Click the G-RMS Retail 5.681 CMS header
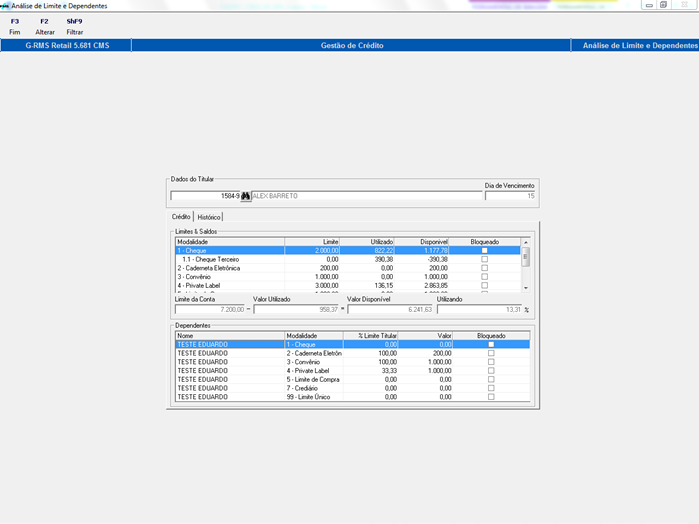 (66, 45)
